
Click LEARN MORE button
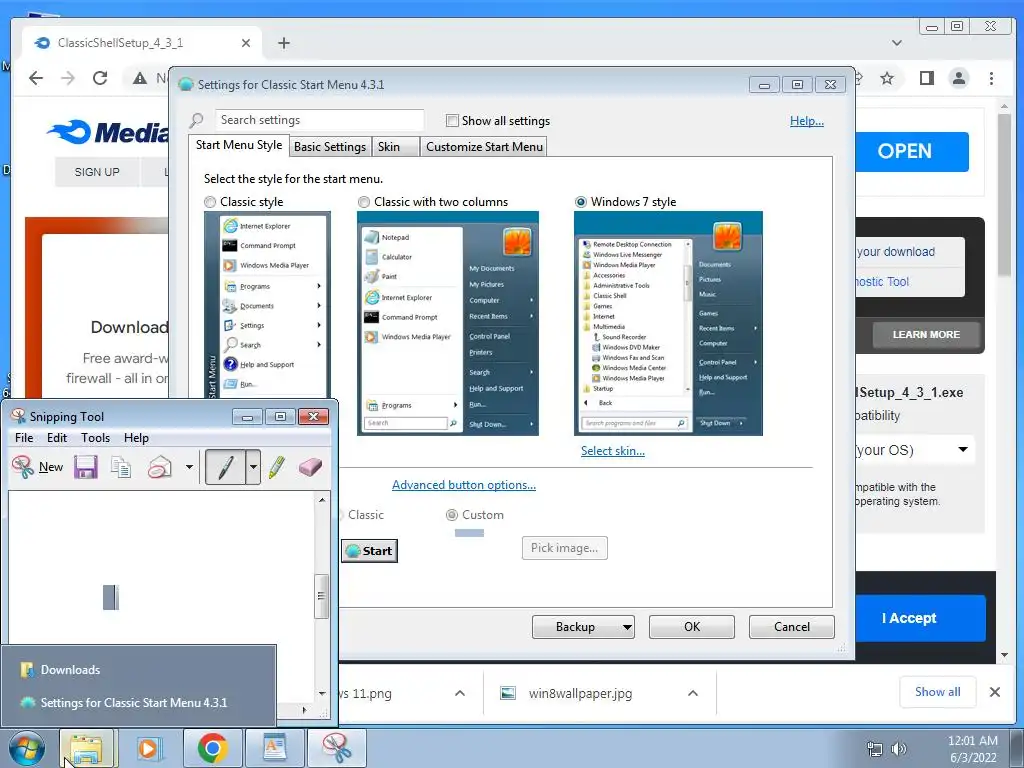pos(926,334)
